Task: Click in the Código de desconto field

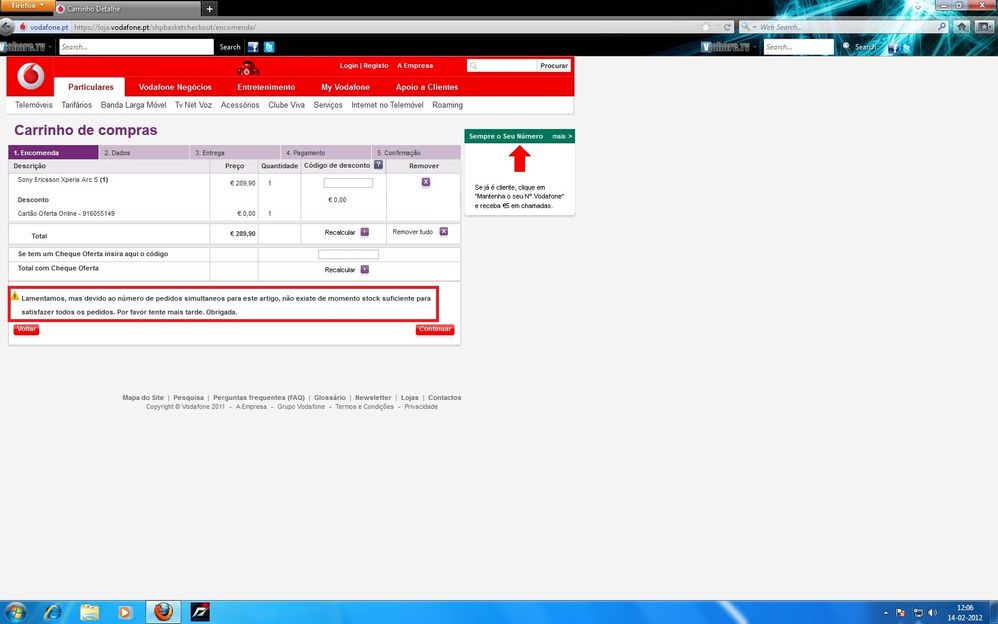Action: click(348, 183)
